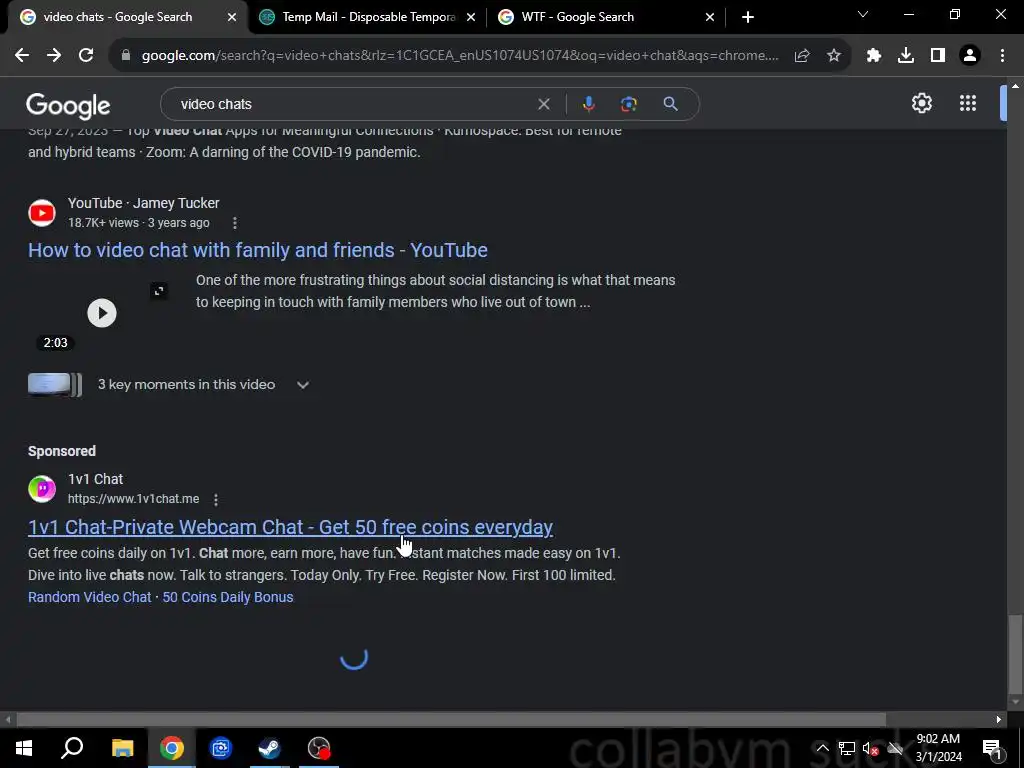Image resolution: width=1024 pixels, height=768 pixels.
Task: Open the ad info menu for 1v1 Chat
Action: point(216,500)
